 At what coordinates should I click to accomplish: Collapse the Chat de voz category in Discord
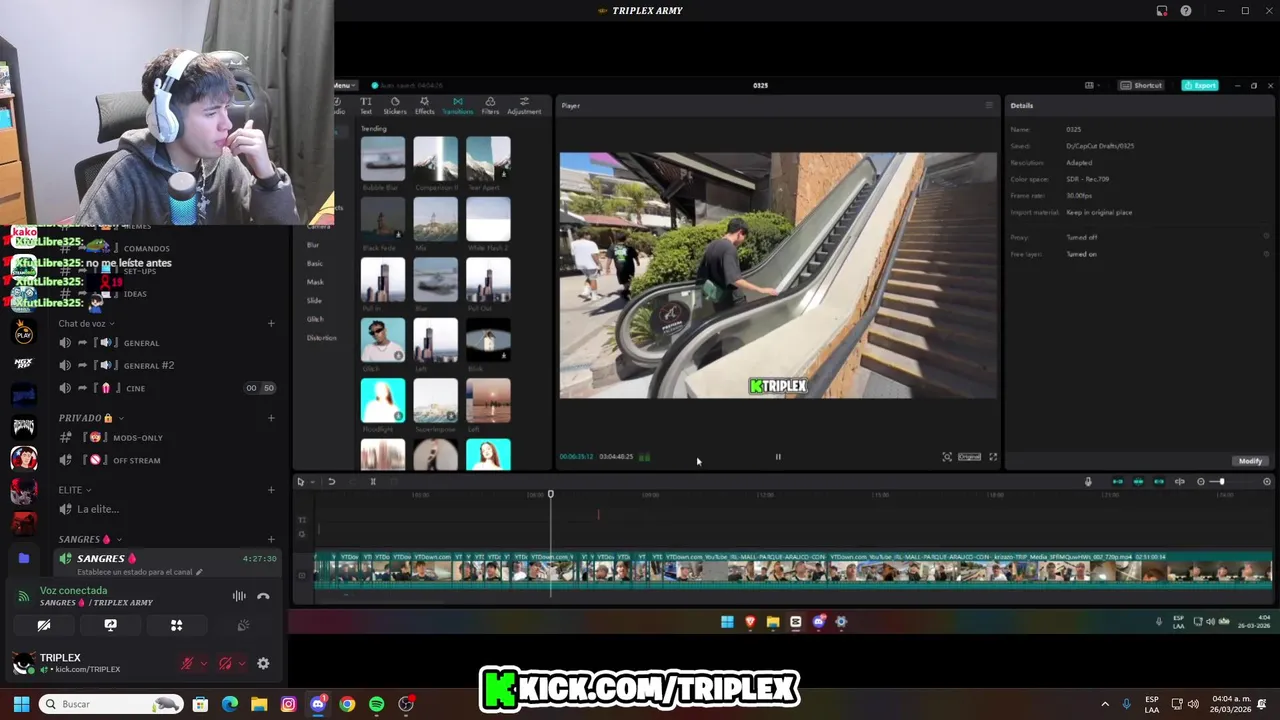[86, 324]
